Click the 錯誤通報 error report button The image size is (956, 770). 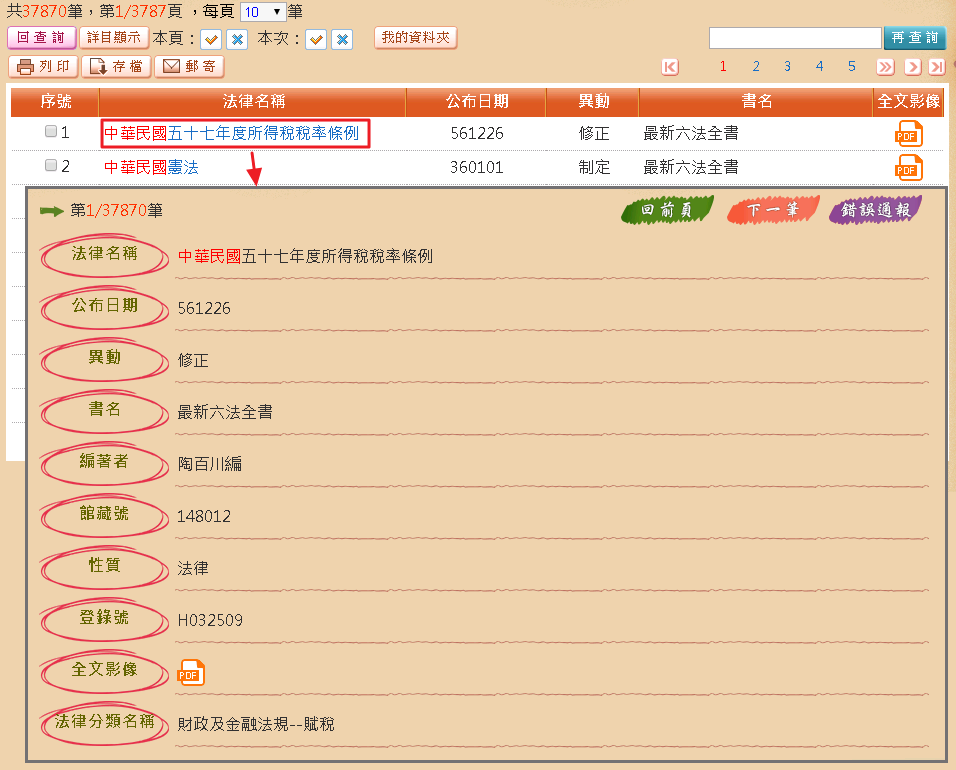(x=875, y=211)
